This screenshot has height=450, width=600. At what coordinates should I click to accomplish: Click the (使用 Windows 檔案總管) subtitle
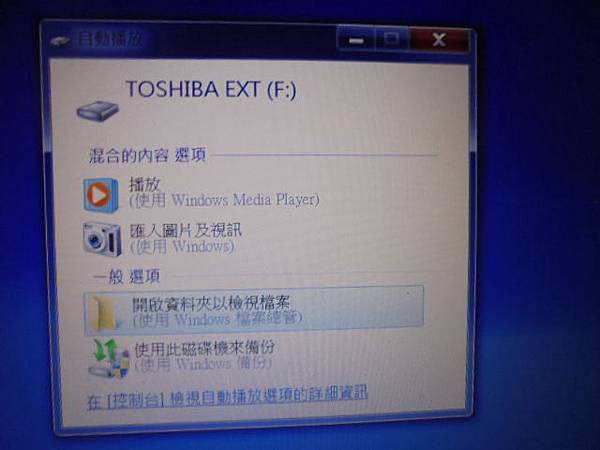coord(217,319)
